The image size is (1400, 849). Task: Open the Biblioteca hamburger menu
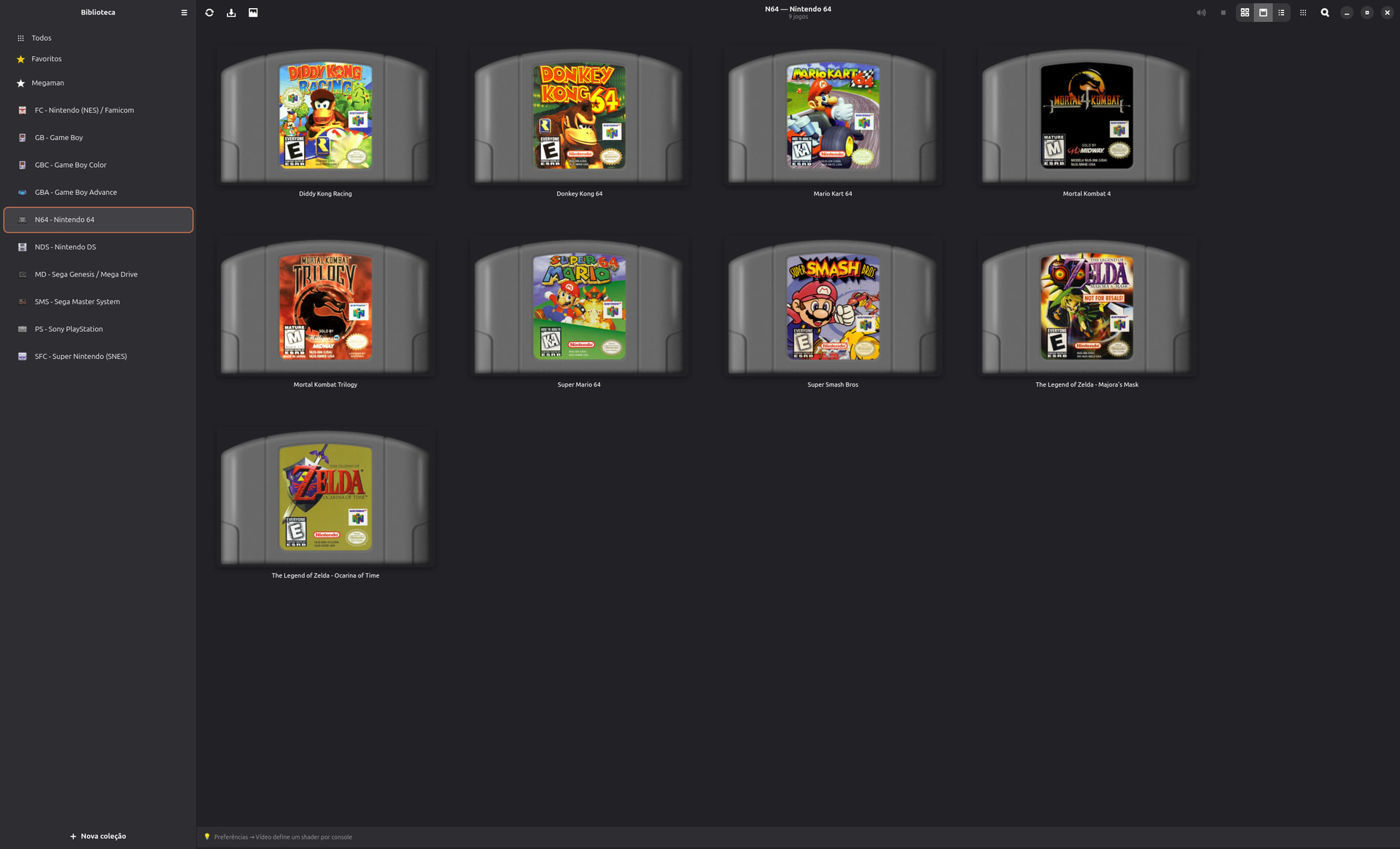coord(184,12)
